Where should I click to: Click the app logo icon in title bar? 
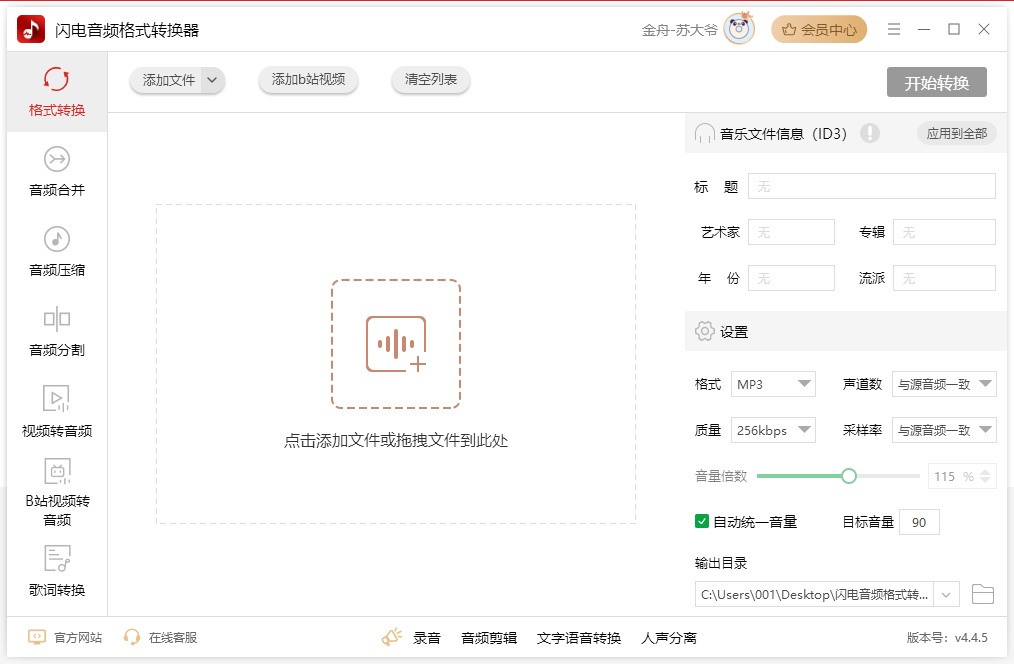(31, 30)
